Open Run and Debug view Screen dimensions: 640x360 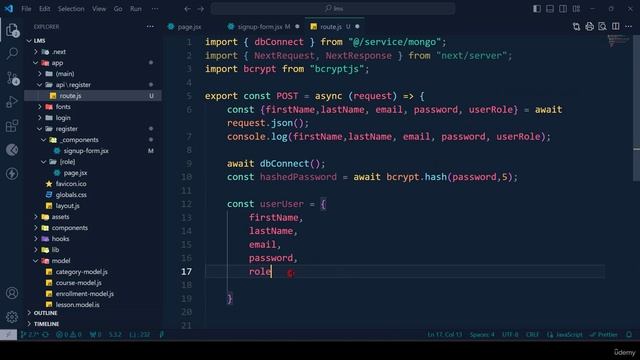[x=12, y=102]
